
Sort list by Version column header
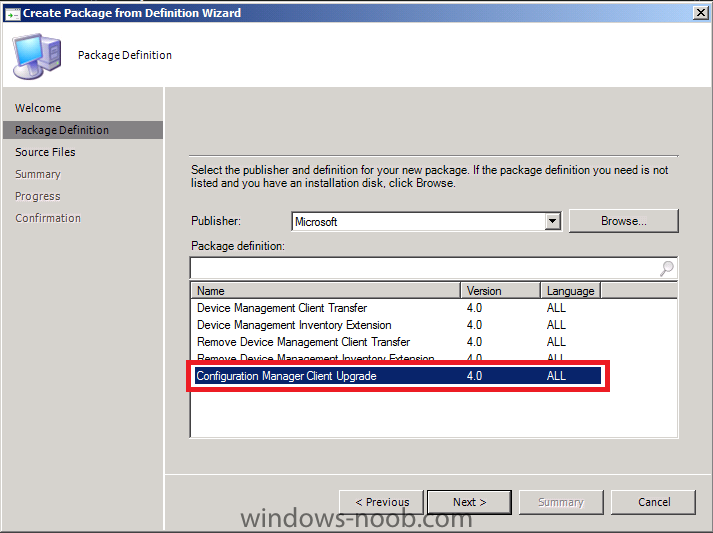click(x=500, y=291)
